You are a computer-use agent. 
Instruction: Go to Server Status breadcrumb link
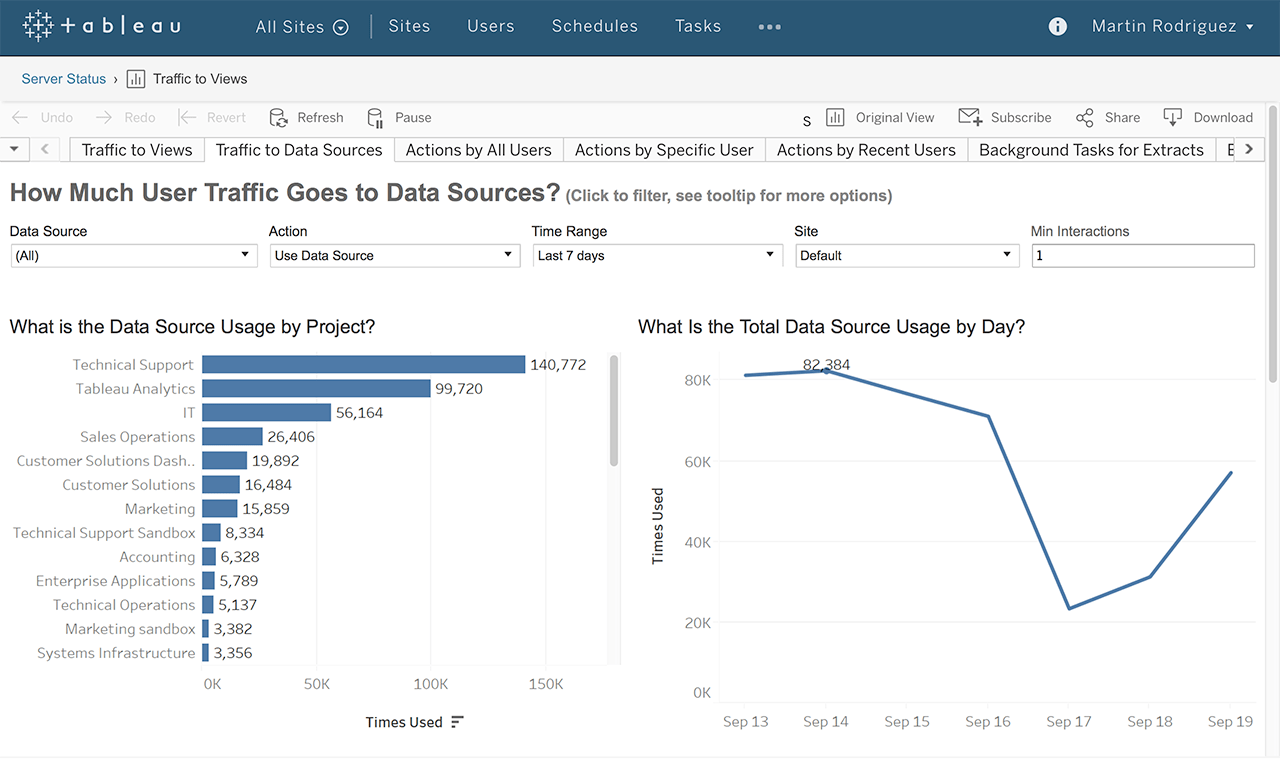point(63,79)
